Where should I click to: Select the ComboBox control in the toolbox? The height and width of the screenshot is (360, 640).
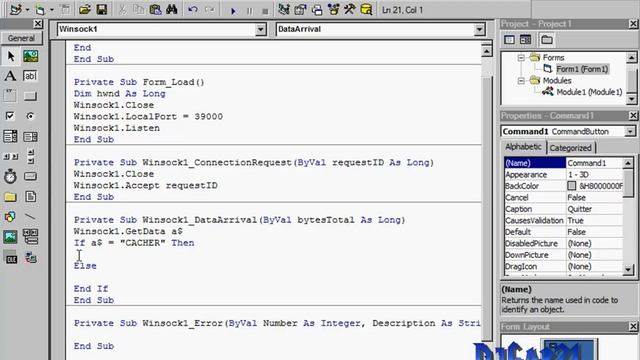pyautogui.click(x=11, y=136)
